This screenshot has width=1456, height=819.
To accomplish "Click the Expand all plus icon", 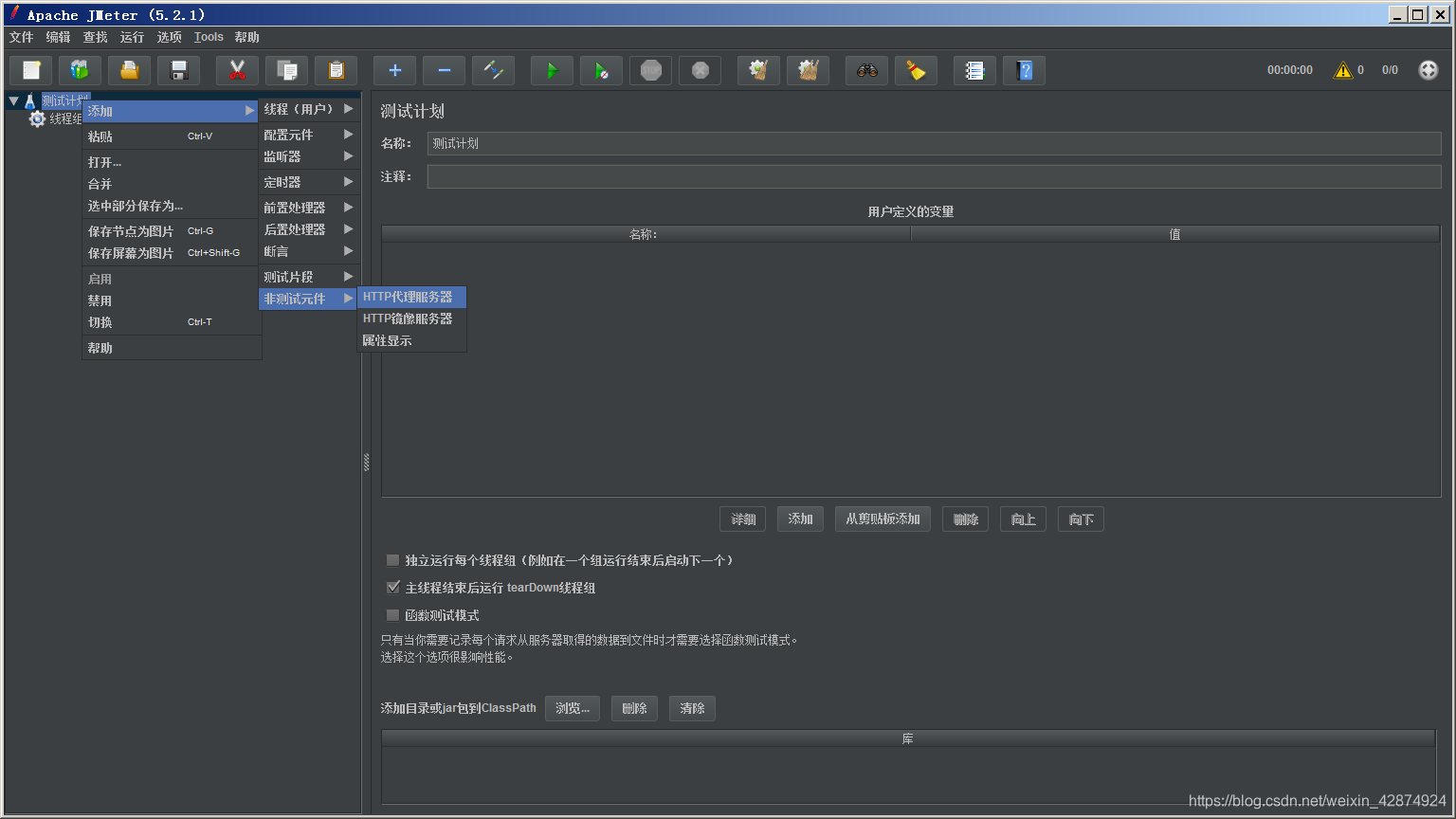I will [394, 70].
